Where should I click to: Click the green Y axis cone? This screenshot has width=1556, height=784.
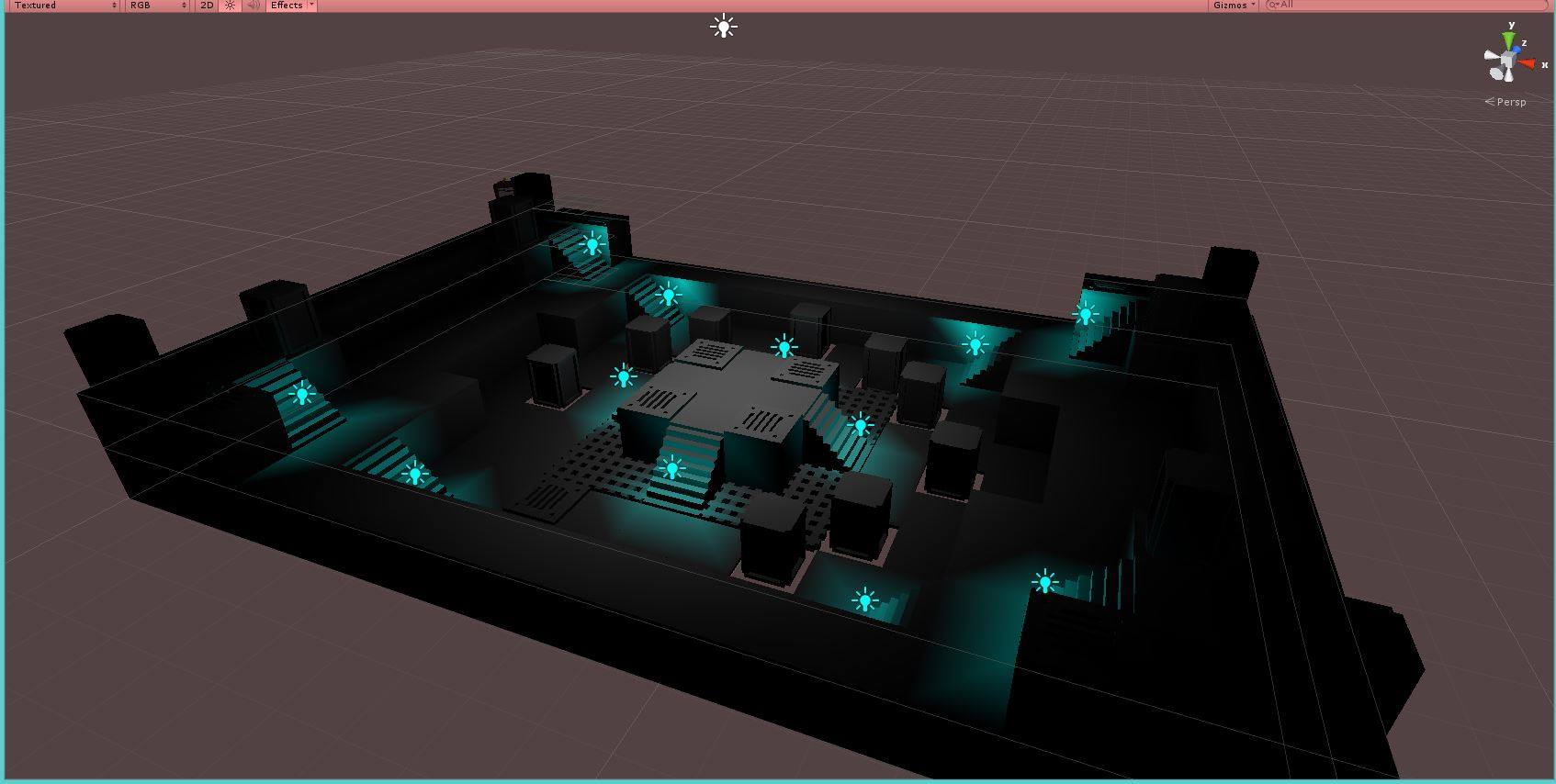click(1508, 40)
